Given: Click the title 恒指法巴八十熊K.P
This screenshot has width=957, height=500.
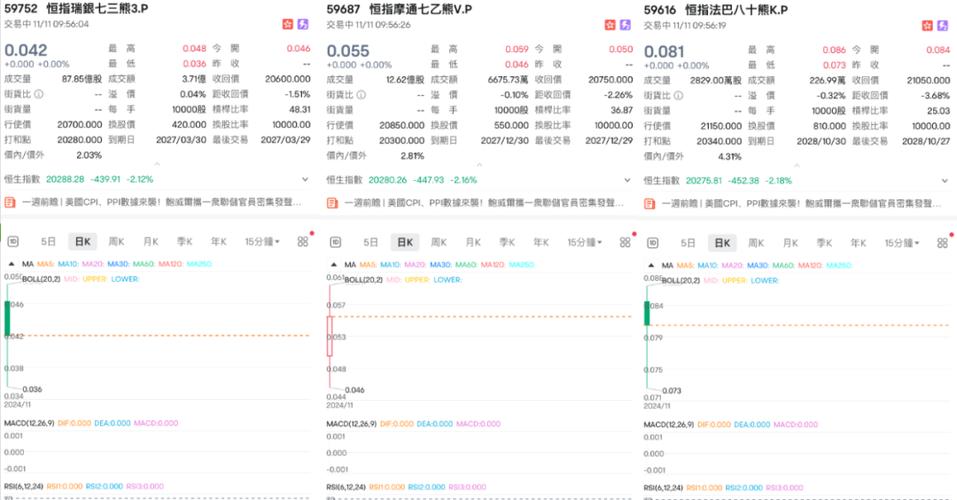Looking at the screenshot, I should tap(736, 10).
